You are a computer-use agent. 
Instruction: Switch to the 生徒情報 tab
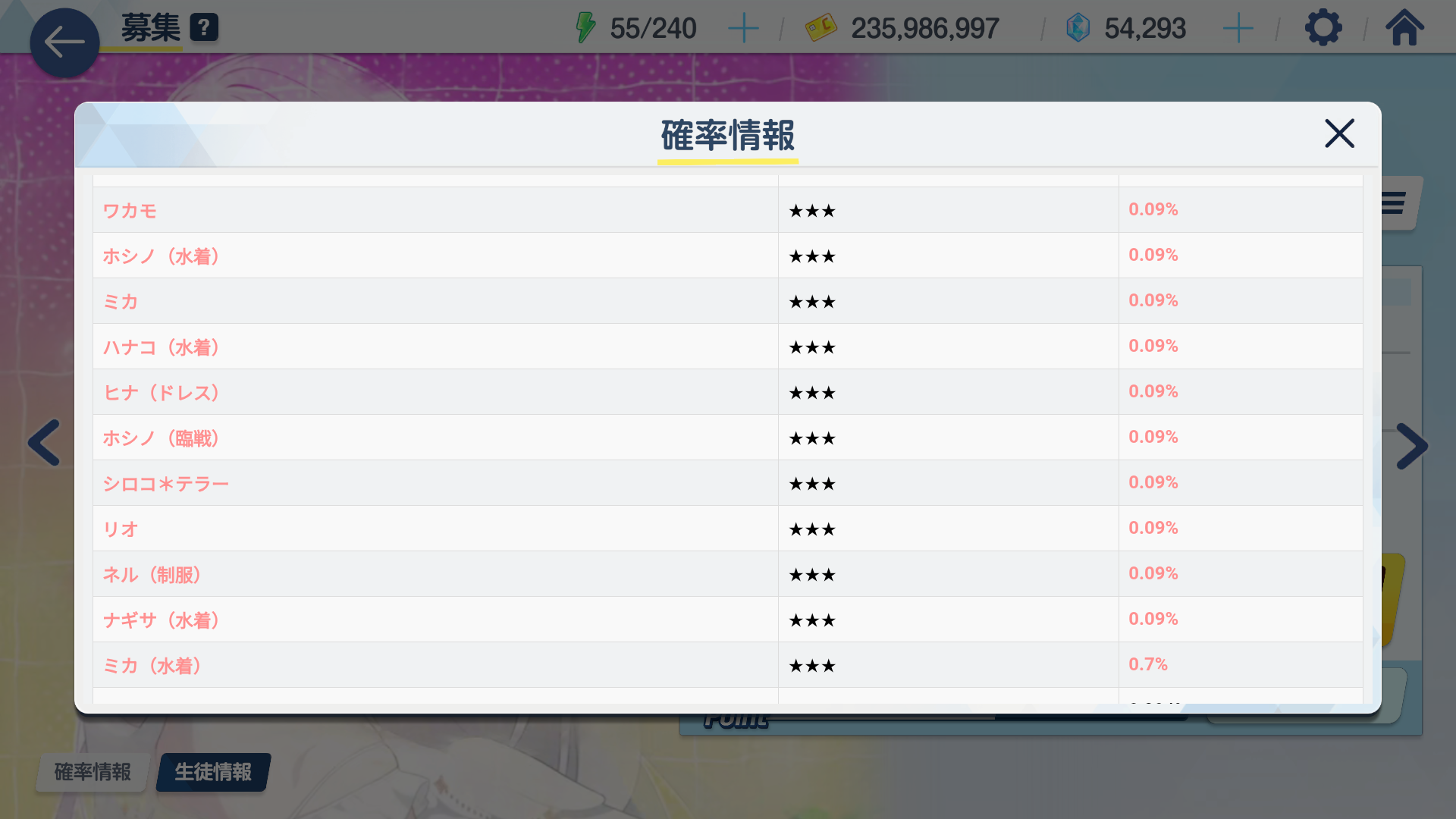tap(213, 772)
